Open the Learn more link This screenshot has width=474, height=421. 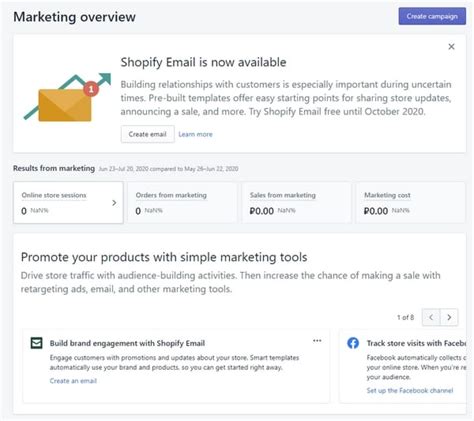(x=195, y=134)
